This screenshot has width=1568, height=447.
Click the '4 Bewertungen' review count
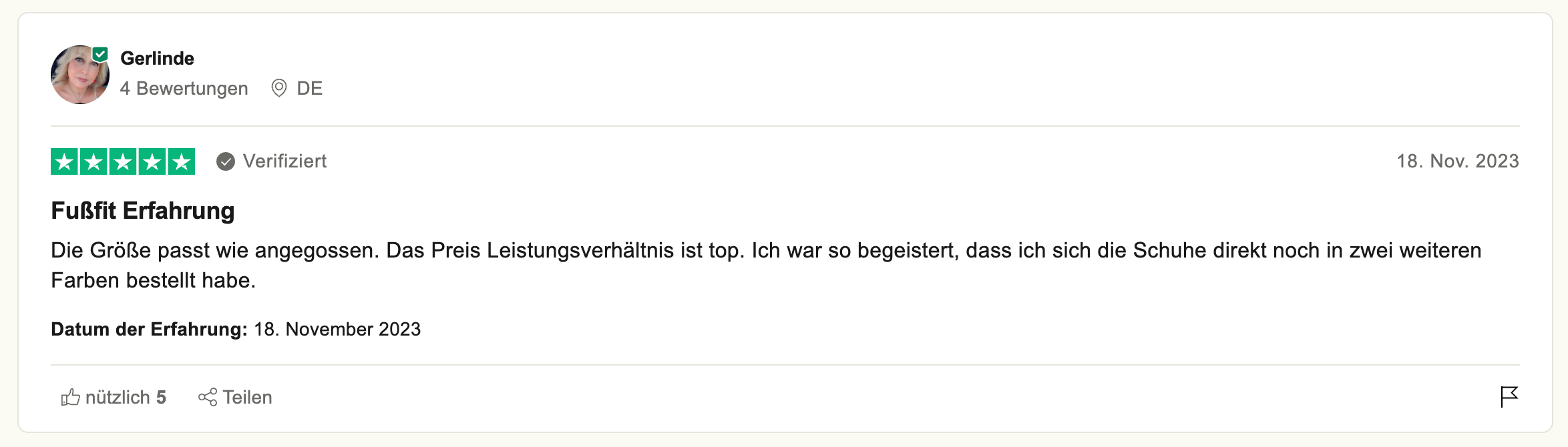coord(184,89)
